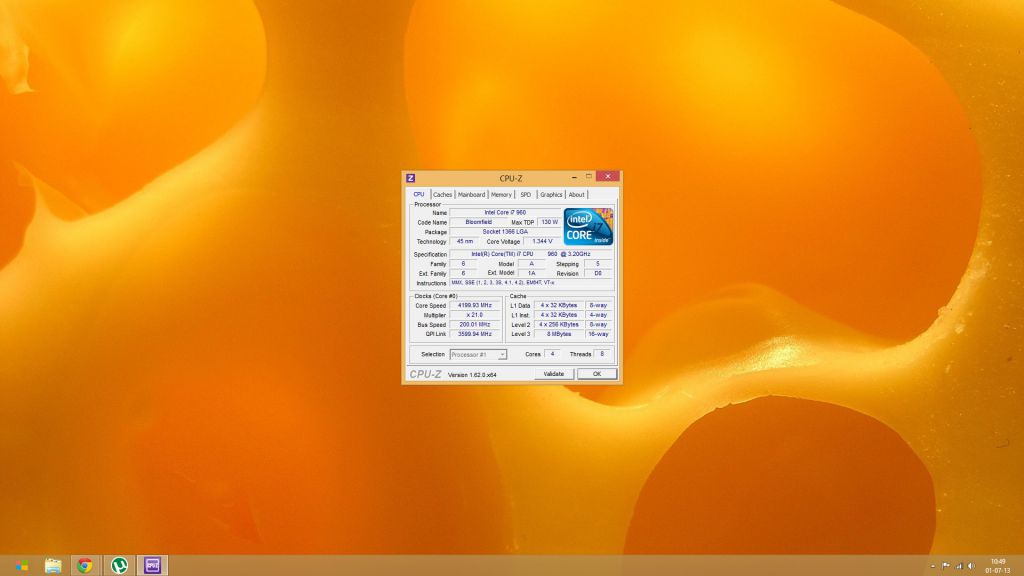Click the Technology value 45 nm
1024x576 pixels.
point(465,242)
